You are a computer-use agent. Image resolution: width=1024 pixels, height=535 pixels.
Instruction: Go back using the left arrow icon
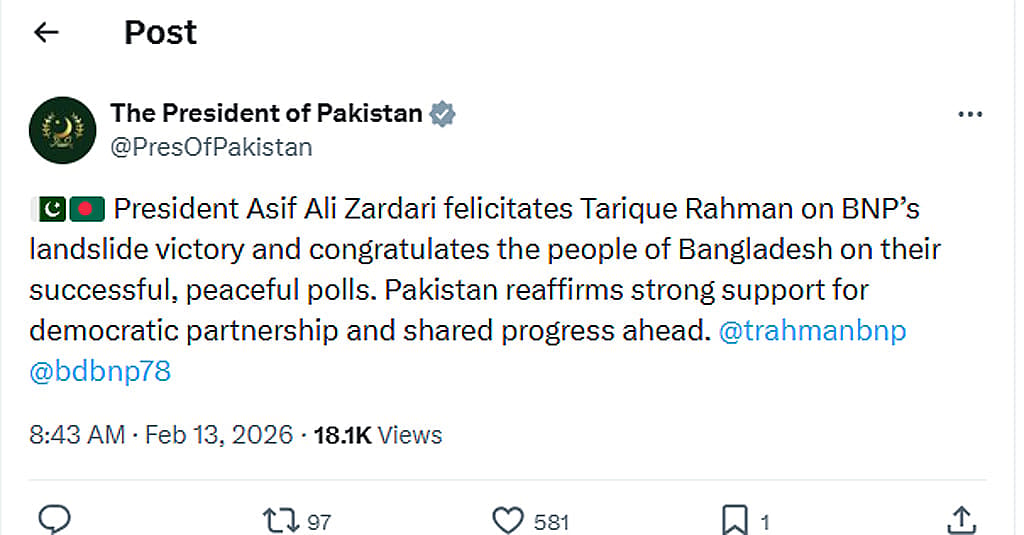(46, 32)
